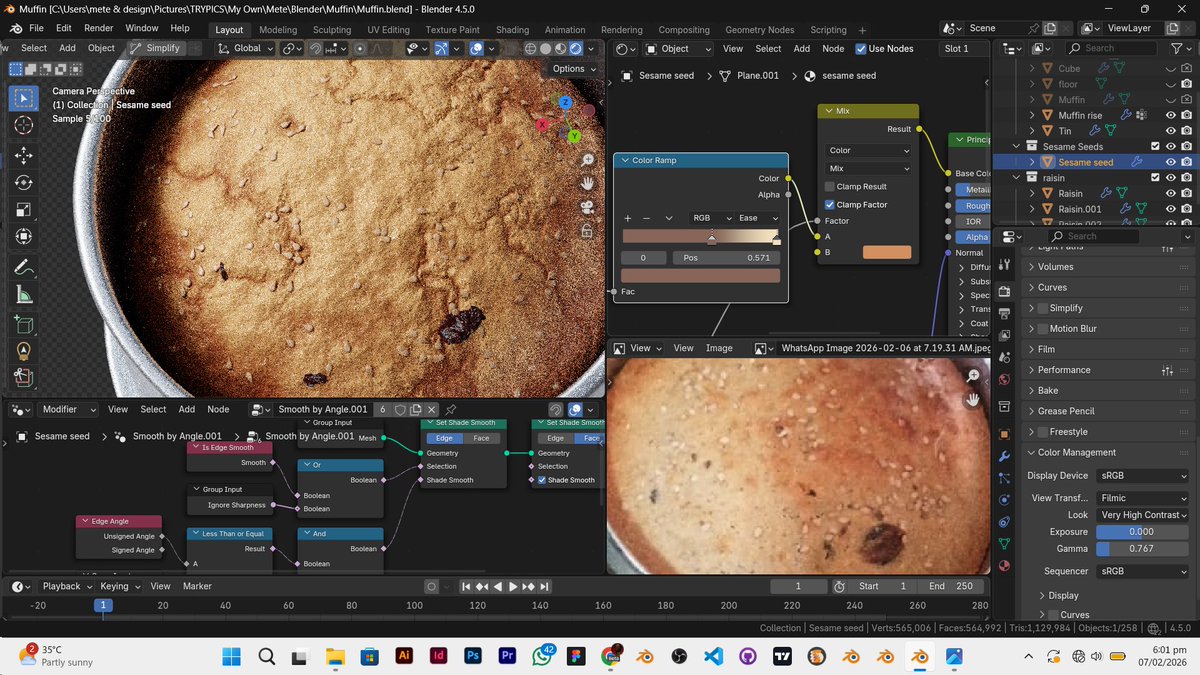Image resolution: width=1200 pixels, height=675 pixels.
Task: Click the Color Ramp Pos value field
Action: [726, 257]
